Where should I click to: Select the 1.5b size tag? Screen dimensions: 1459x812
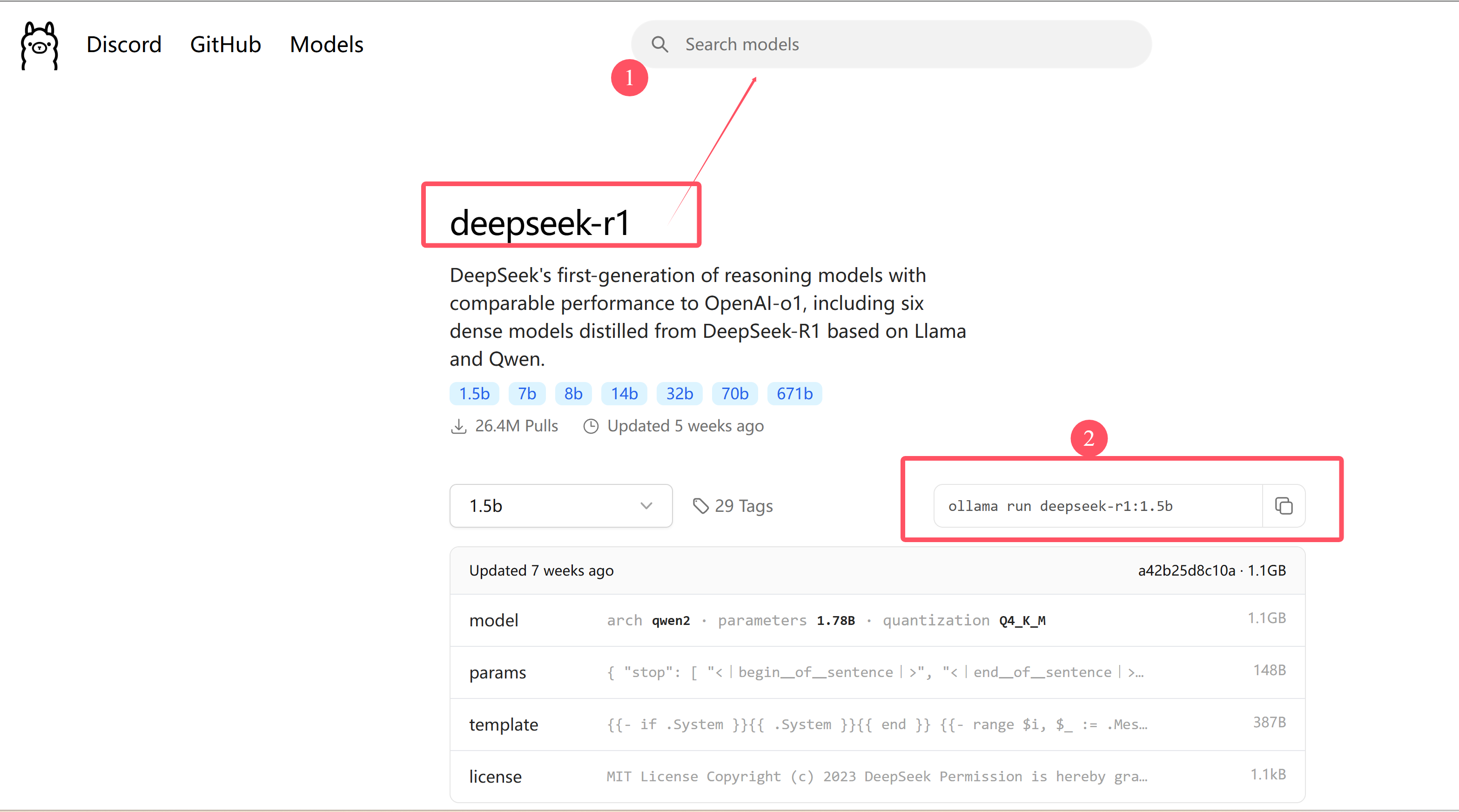click(x=474, y=394)
